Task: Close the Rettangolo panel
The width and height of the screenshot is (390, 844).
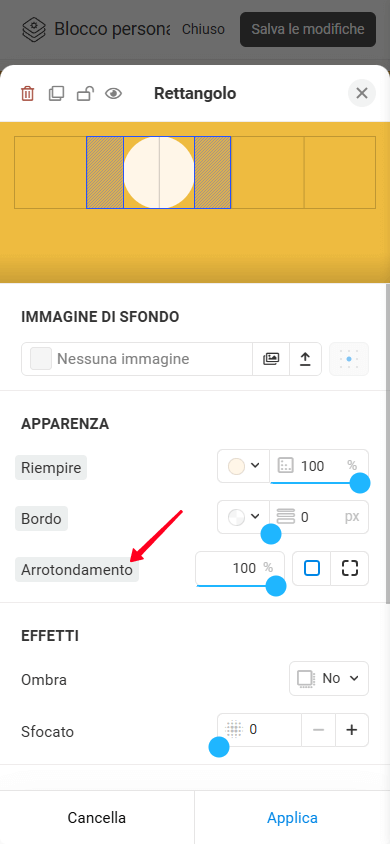Action: [x=362, y=93]
